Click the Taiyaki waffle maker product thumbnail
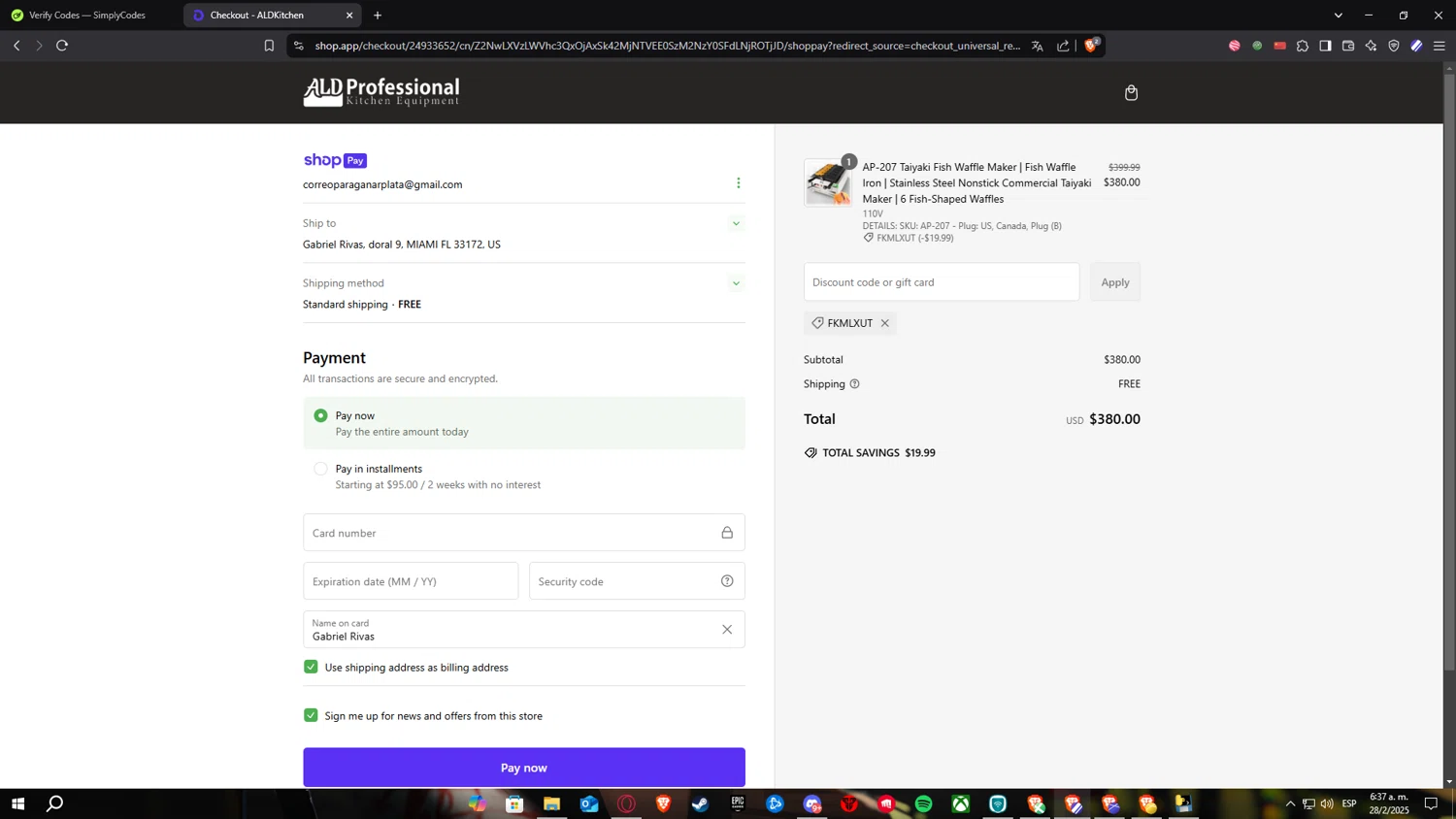Screen dimensions: 1456x819 point(828,182)
